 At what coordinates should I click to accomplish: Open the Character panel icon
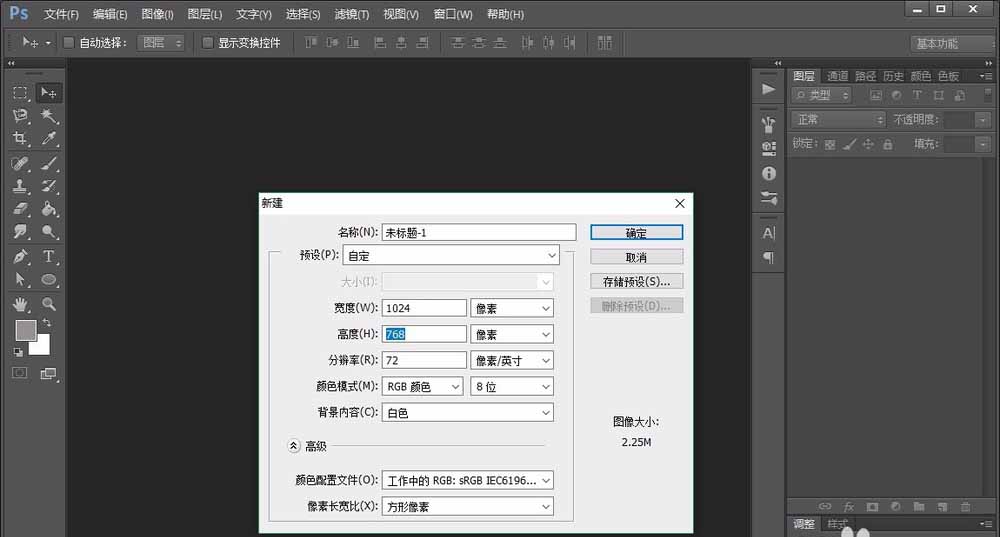coord(769,233)
